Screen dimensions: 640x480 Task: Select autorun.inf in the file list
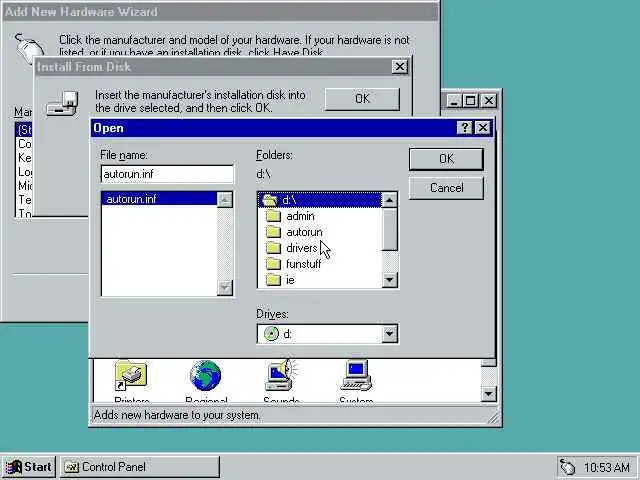(x=159, y=199)
